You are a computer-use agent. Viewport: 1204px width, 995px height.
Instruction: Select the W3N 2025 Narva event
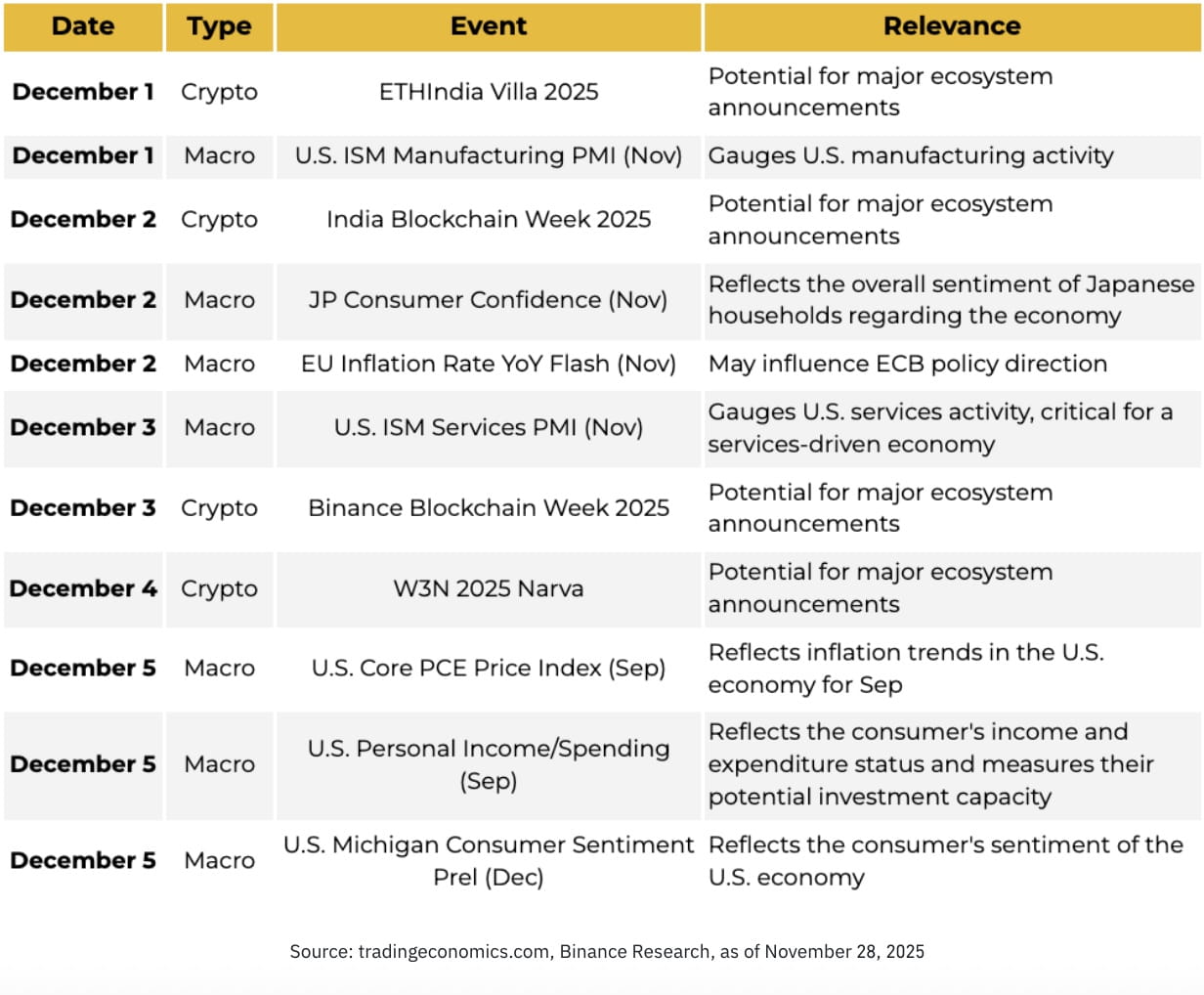click(x=488, y=588)
